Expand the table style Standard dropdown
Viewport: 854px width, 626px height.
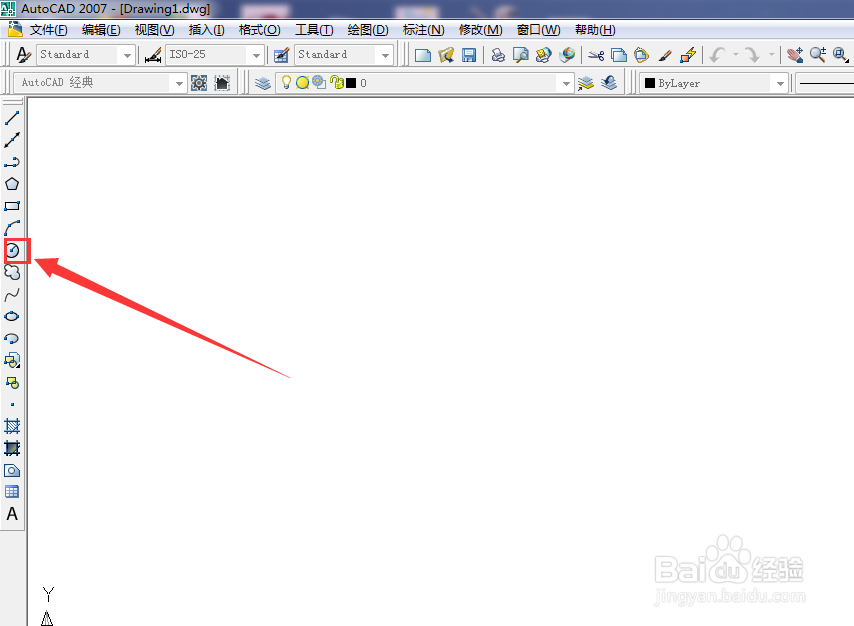pos(385,55)
